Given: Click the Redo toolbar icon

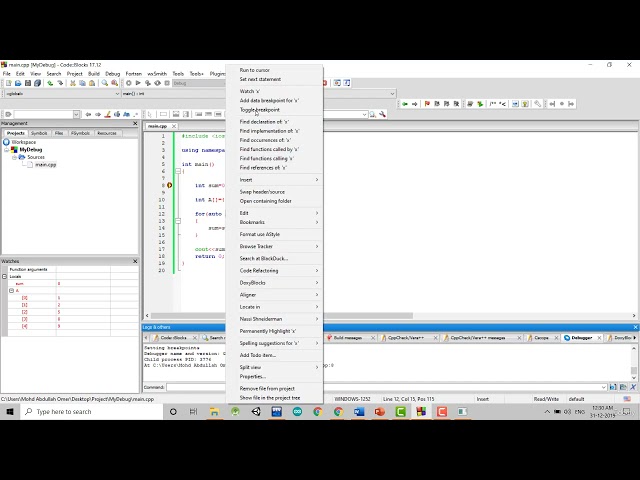Looking at the screenshot, I should pos(60,83).
